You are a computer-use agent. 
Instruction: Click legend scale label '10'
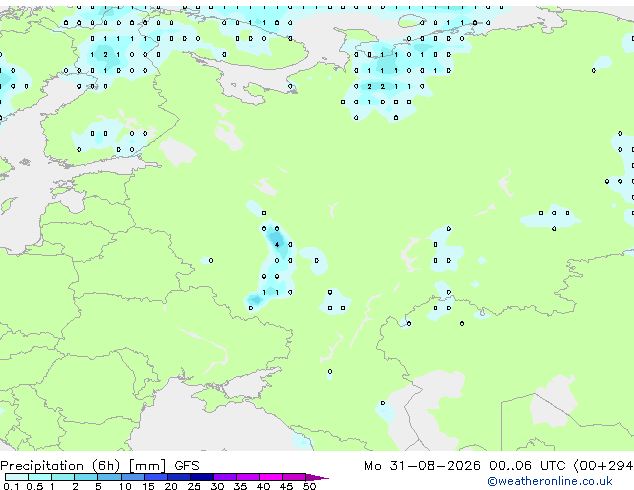coord(125,486)
